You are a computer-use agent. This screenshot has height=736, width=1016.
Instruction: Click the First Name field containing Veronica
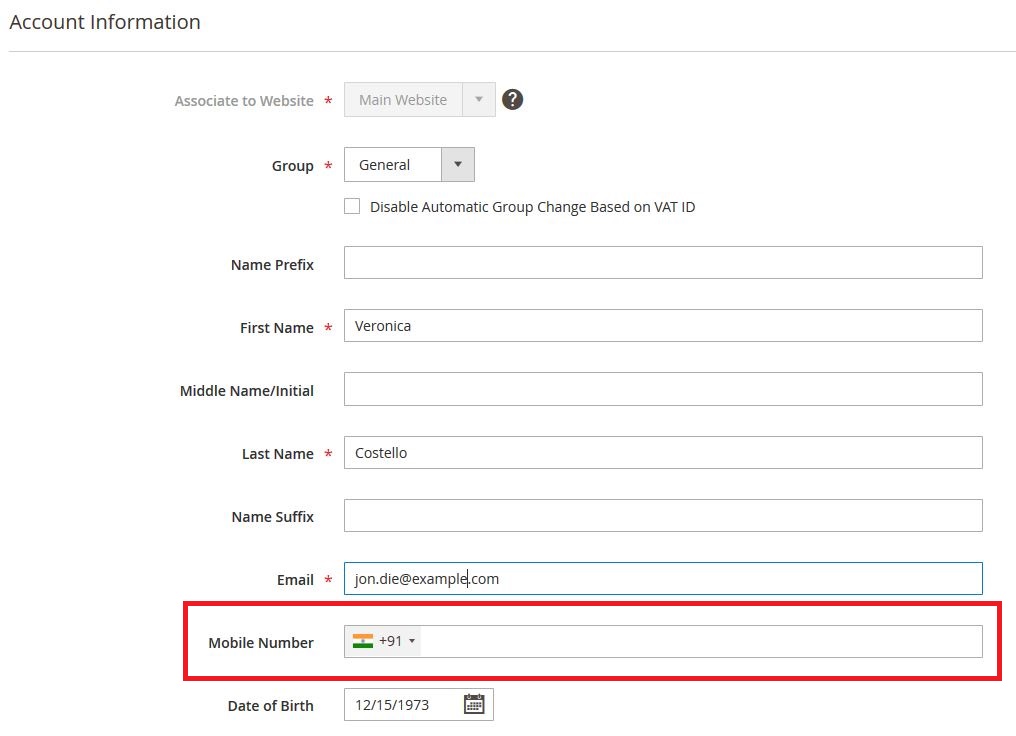[x=662, y=326]
